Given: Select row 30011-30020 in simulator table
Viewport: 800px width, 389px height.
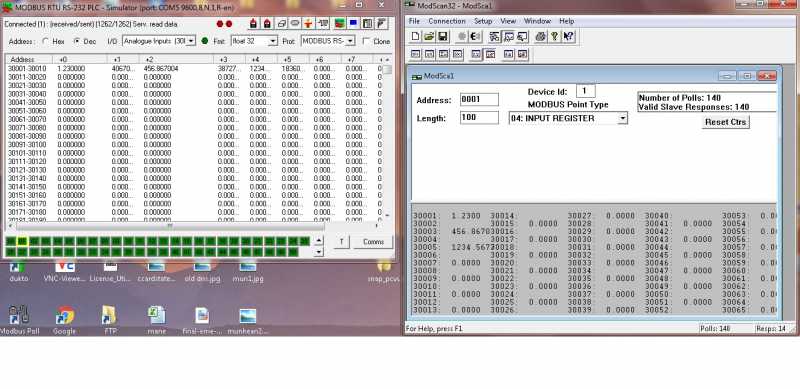Looking at the screenshot, I should (194, 77).
